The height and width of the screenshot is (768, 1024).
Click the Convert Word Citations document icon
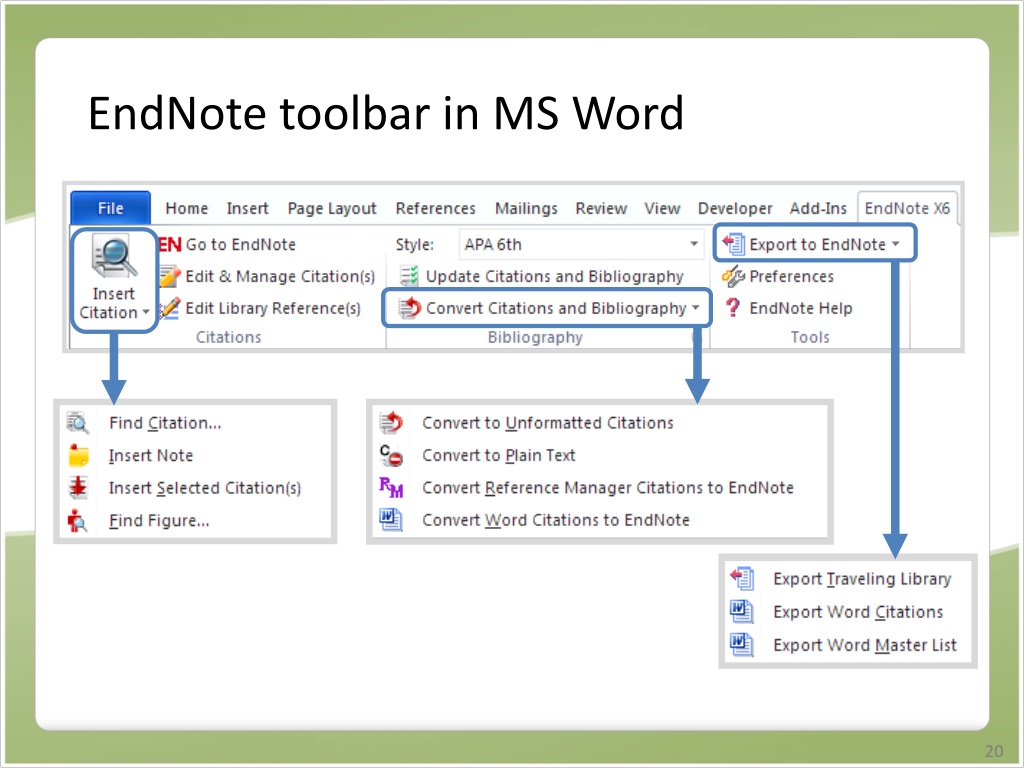coord(391,520)
